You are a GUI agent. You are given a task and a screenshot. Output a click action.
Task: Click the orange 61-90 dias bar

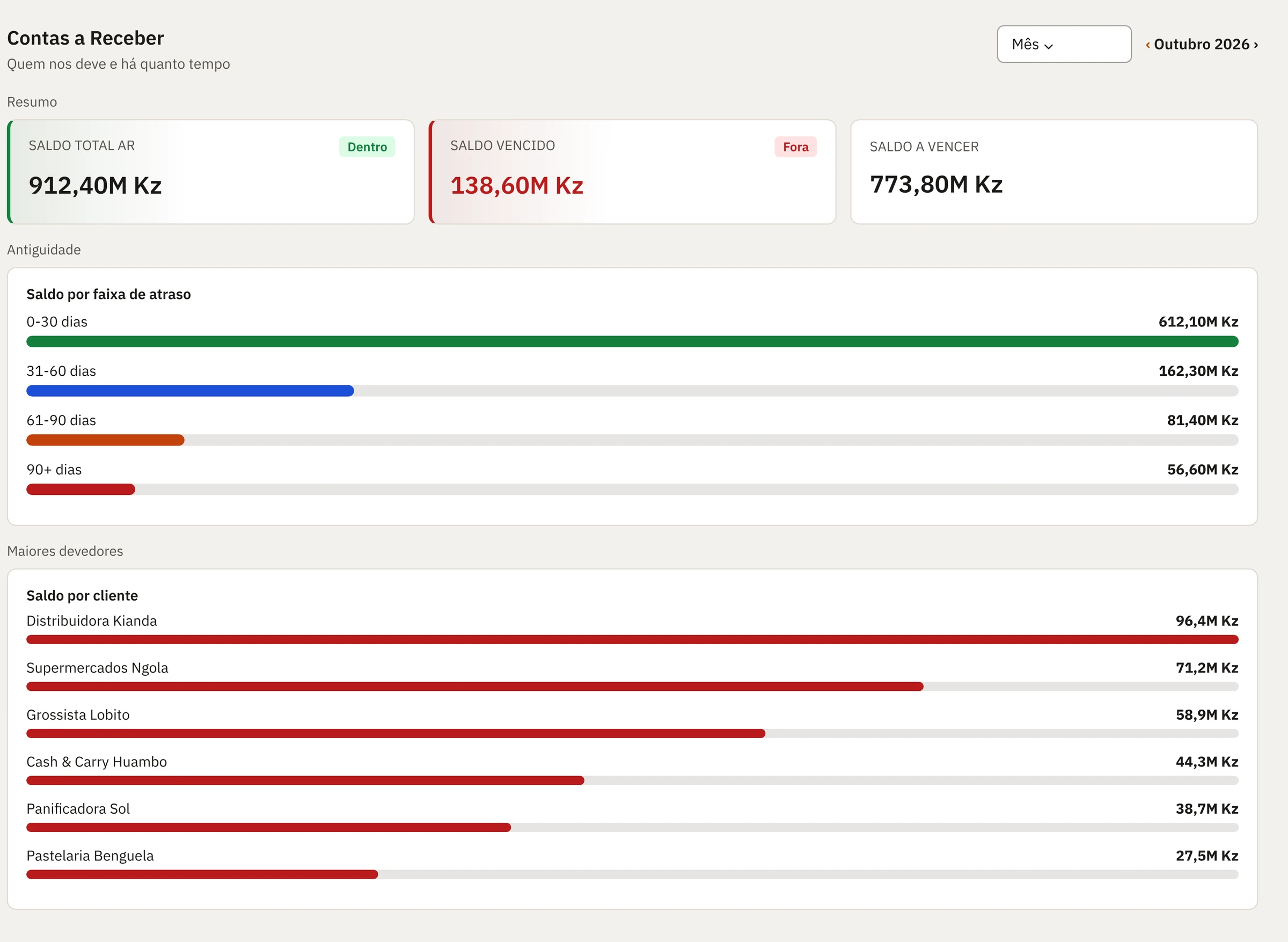pos(106,440)
